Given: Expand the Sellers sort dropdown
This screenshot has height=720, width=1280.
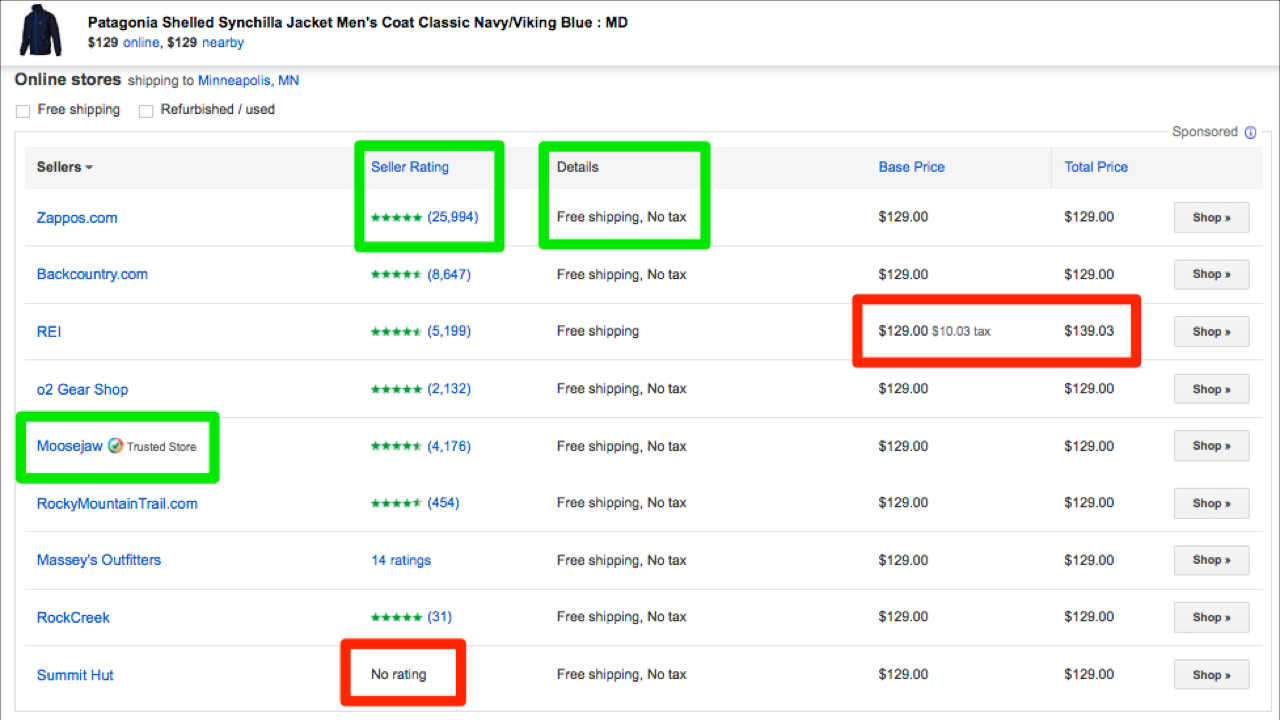Looking at the screenshot, I should pos(65,167).
